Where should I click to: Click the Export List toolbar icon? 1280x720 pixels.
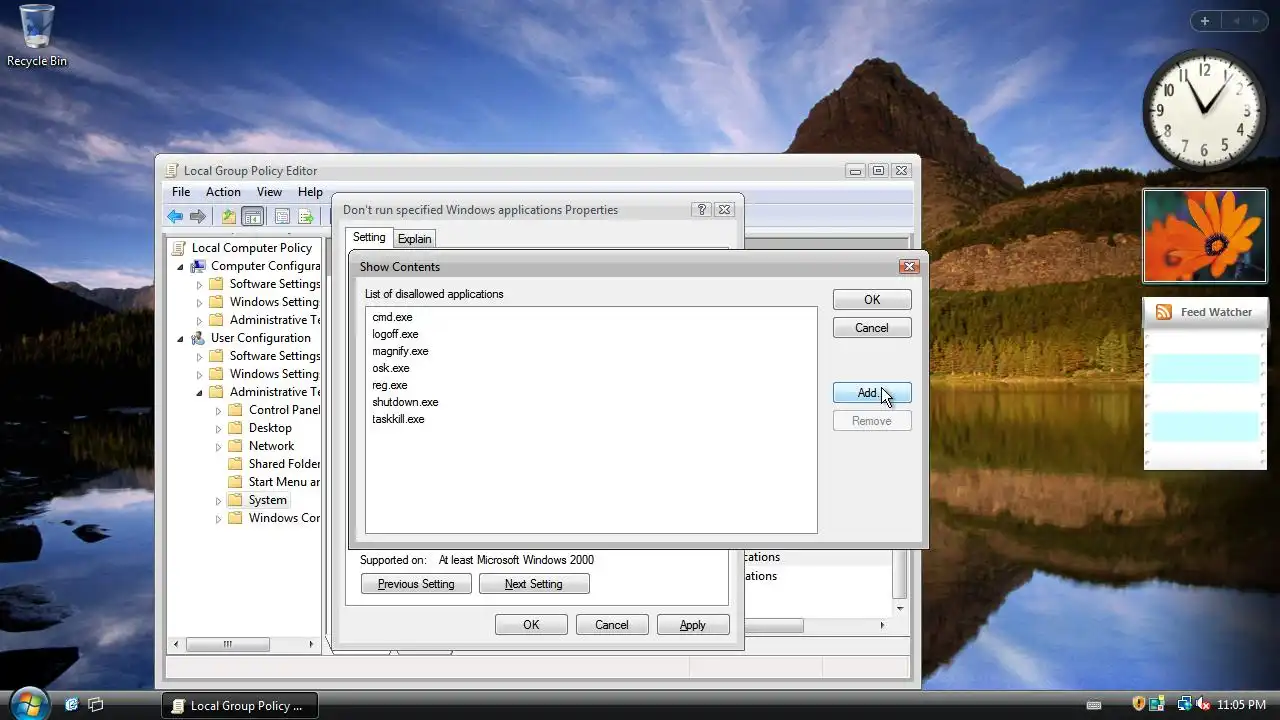(x=306, y=217)
